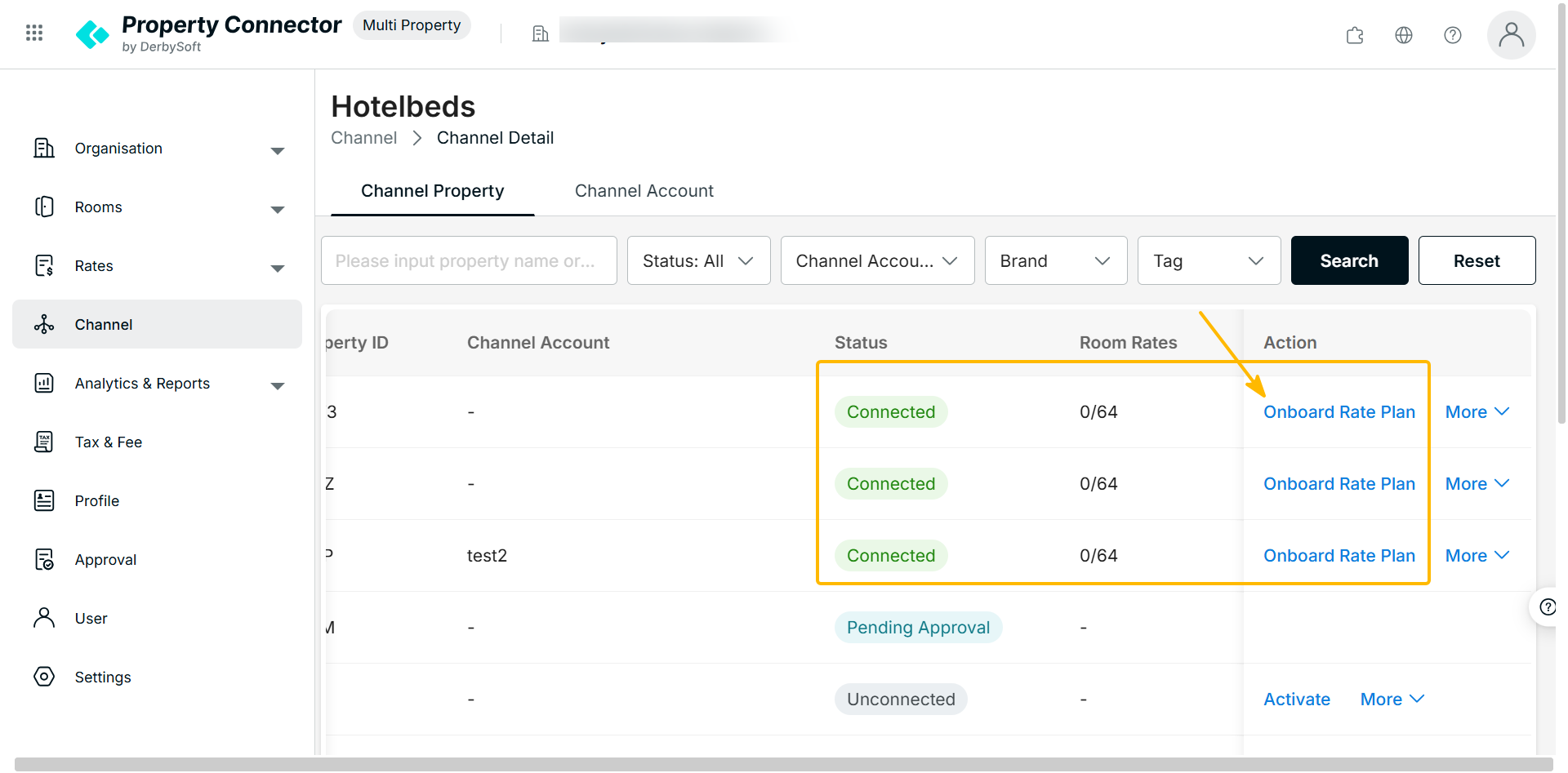Open Channel in the sidebar menu
The height and width of the screenshot is (773, 1568).
point(157,324)
